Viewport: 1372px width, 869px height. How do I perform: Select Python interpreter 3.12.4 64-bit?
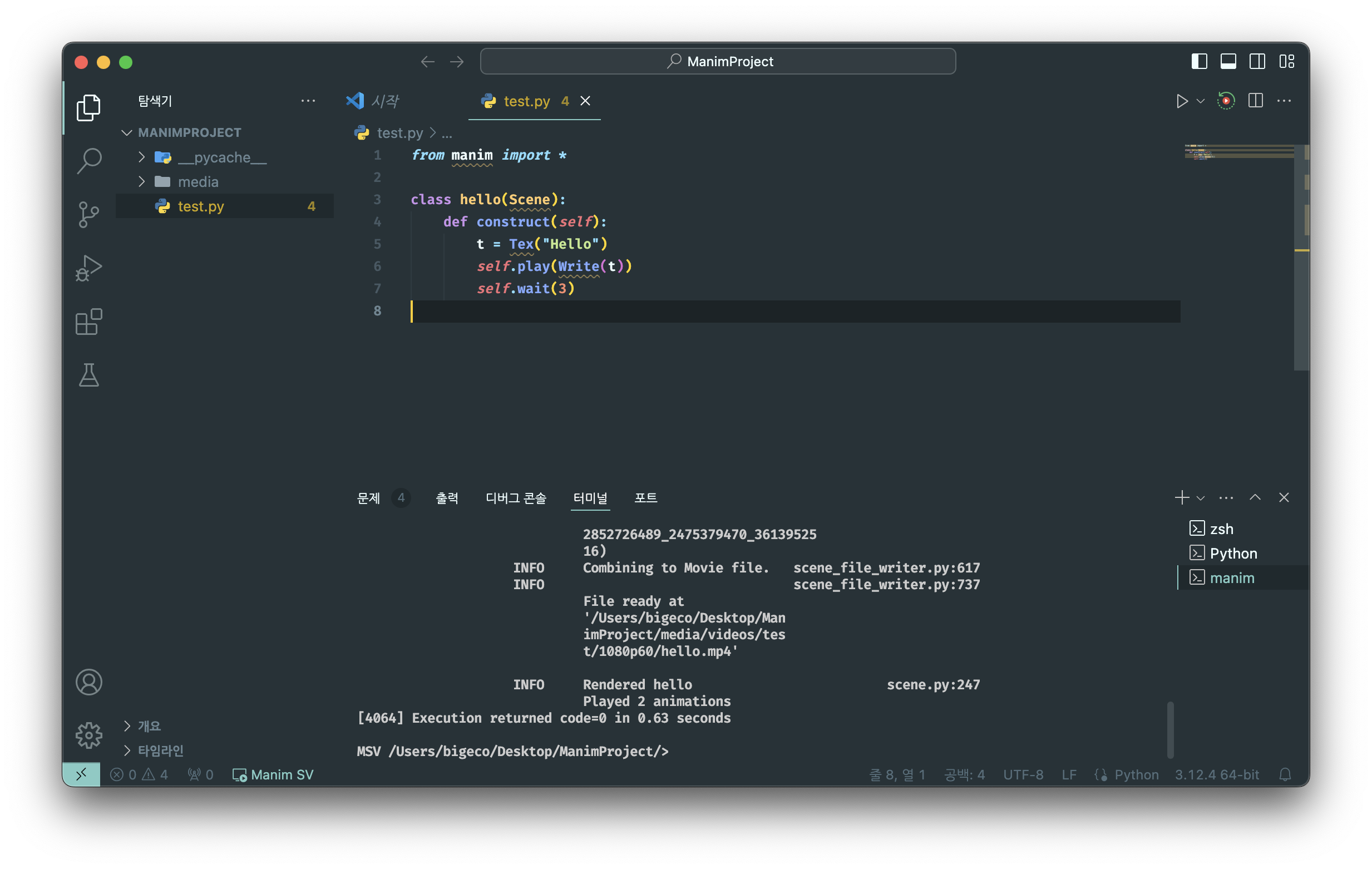1216,774
